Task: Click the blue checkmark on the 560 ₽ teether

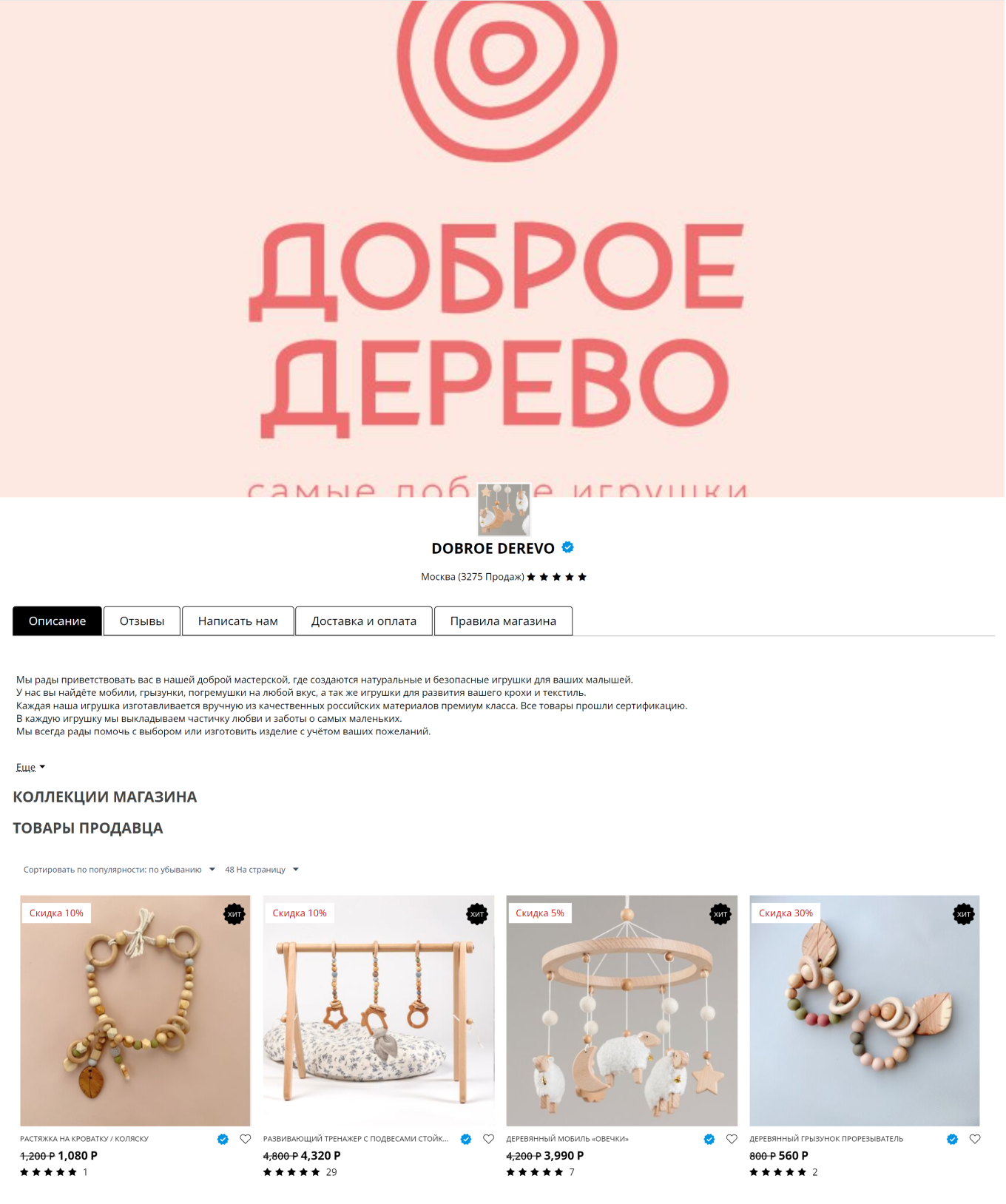Action: [952, 1139]
